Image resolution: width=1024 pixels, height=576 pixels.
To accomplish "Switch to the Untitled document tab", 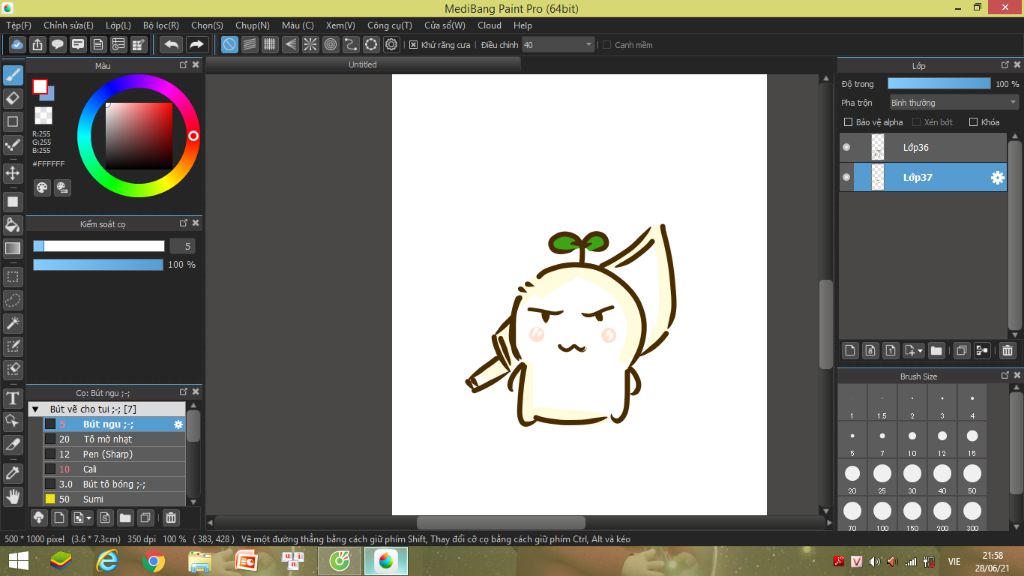I will (362, 65).
